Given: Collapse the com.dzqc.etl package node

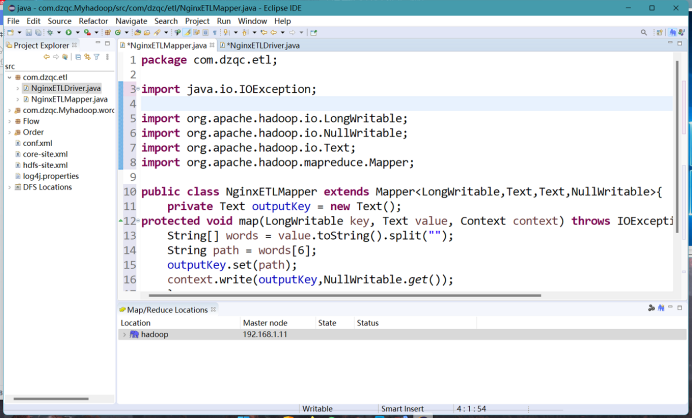Looking at the screenshot, I should [9, 77].
